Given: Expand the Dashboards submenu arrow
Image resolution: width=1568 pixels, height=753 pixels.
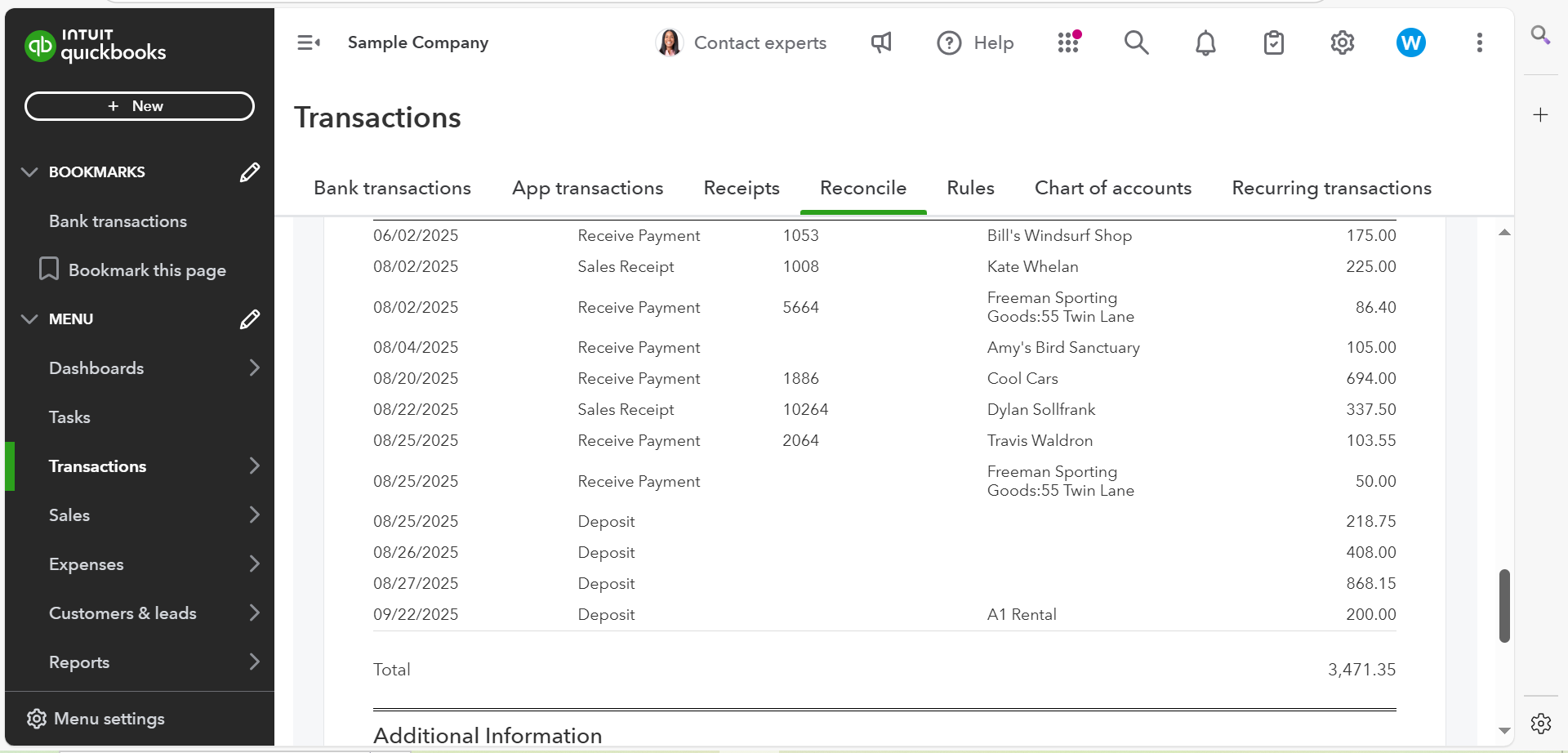Looking at the screenshot, I should point(254,368).
